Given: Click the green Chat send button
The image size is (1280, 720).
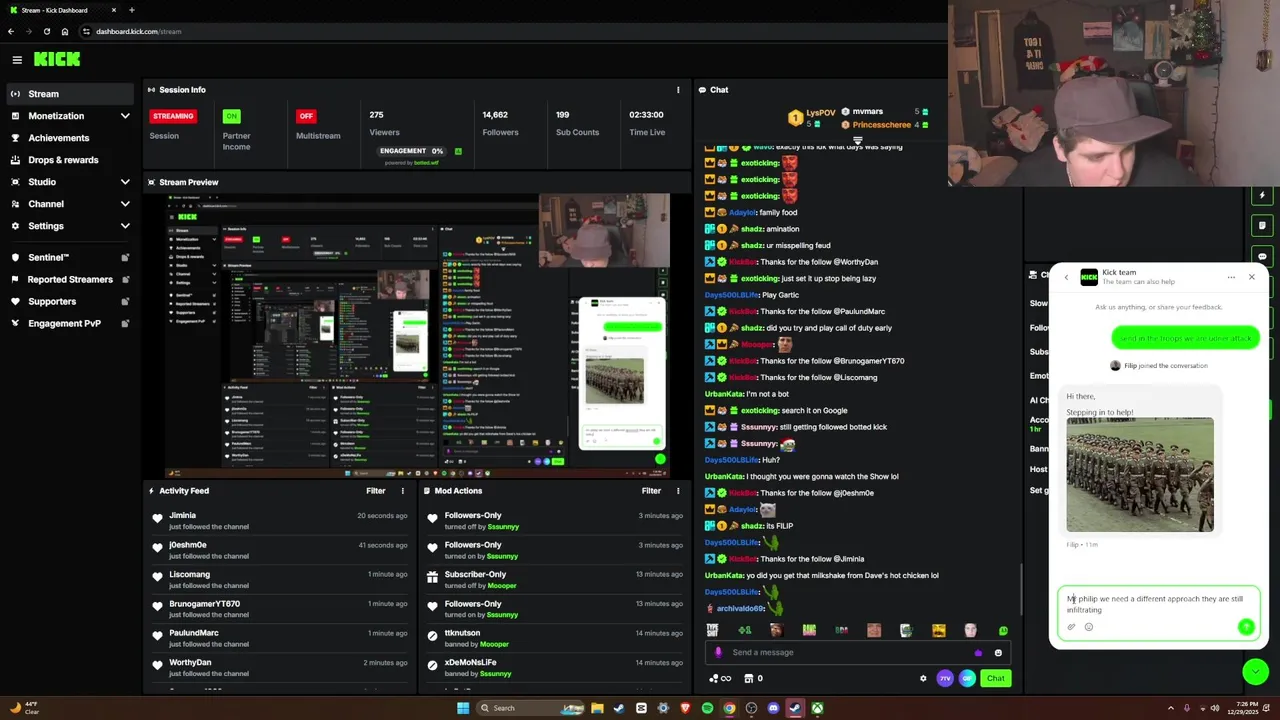Looking at the screenshot, I should [996, 678].
